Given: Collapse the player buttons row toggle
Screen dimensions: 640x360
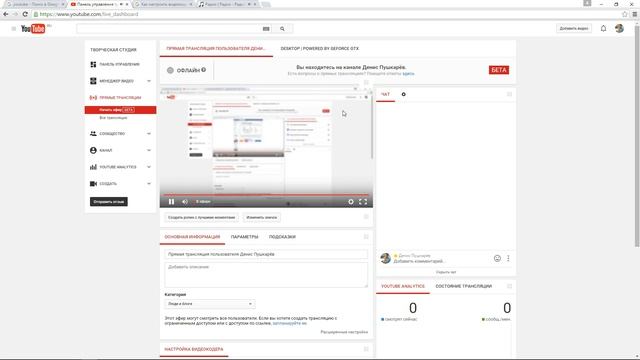Looking at the screenshot, I should pos(366,217).
